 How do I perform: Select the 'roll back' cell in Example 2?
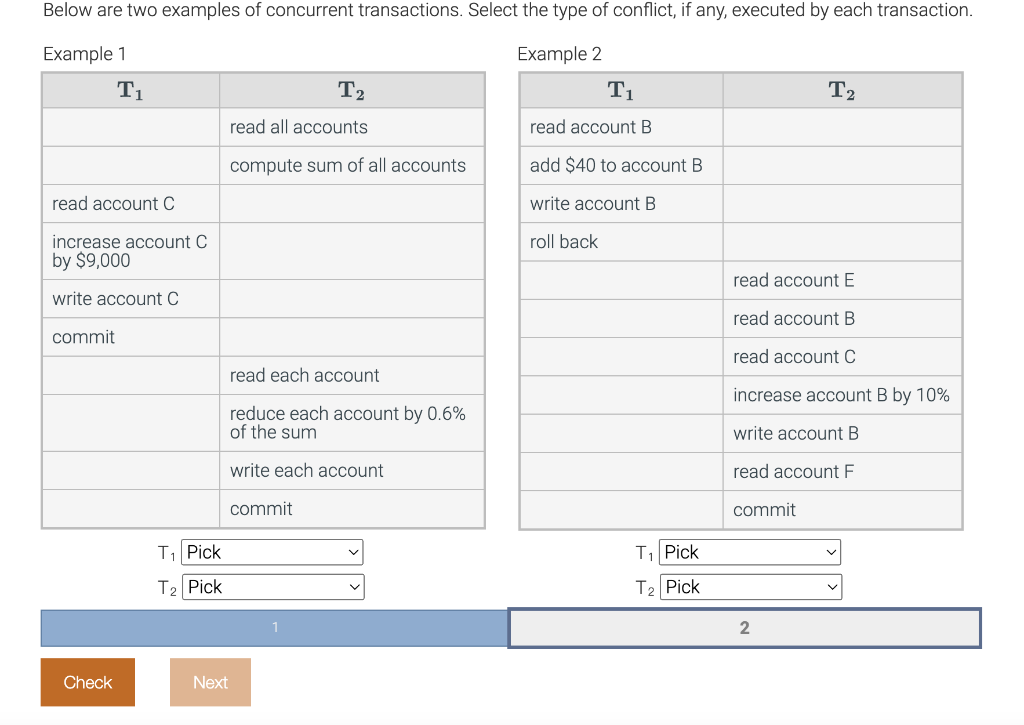click(x=558, y=241)
